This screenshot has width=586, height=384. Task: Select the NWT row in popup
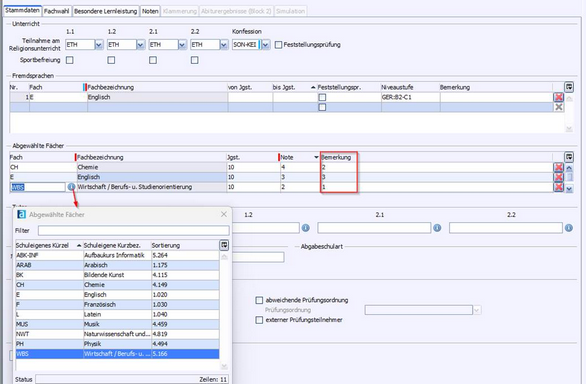(x=117, y=334)
